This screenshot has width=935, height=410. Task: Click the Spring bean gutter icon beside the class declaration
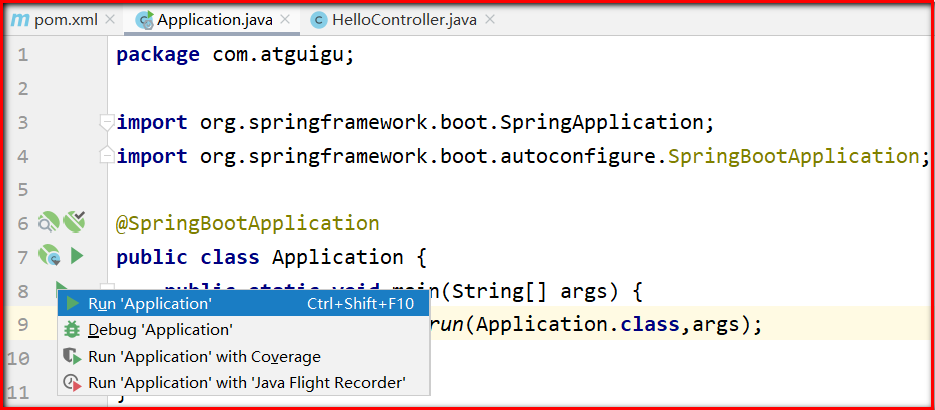[49, 256]
